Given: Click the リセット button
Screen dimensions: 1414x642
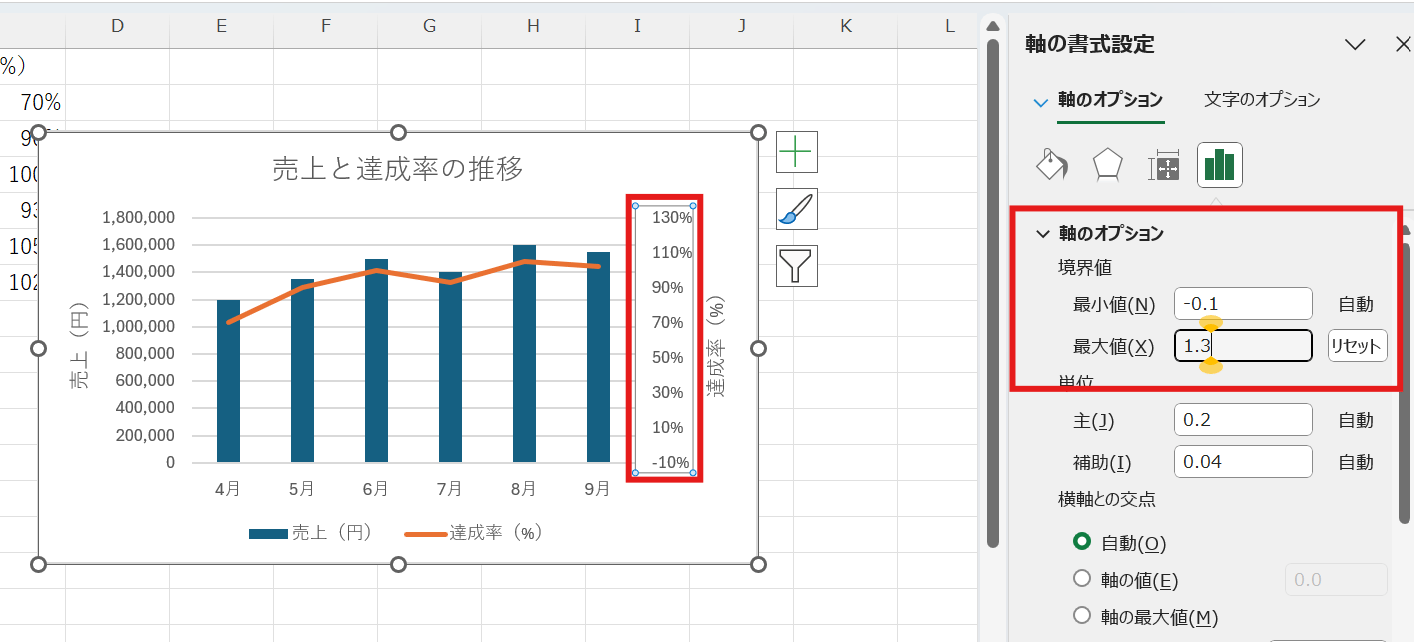Looking at the screenshot, I should click(1357, 345).
